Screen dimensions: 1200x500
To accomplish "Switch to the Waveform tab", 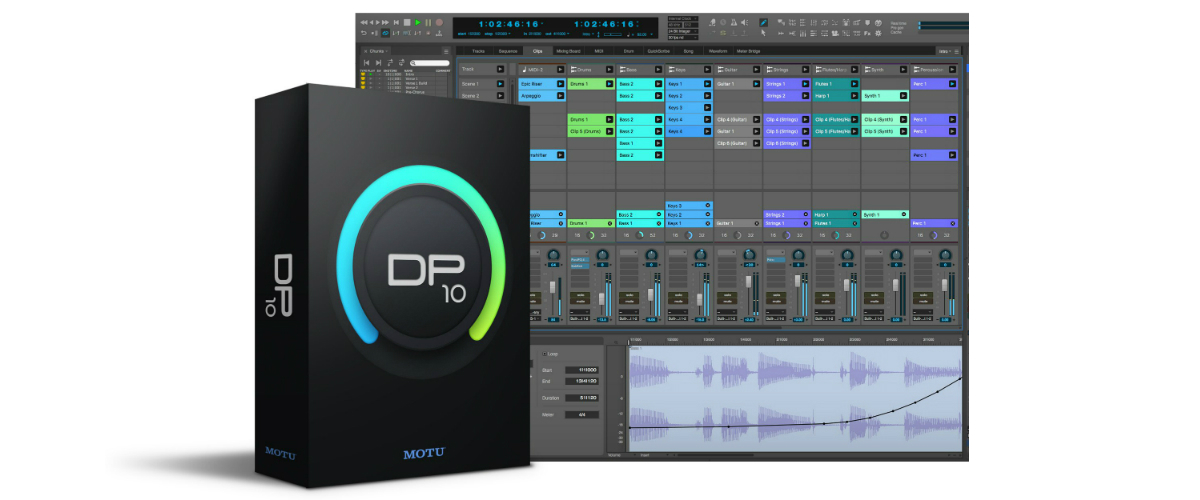I will (x=718, y=51).
